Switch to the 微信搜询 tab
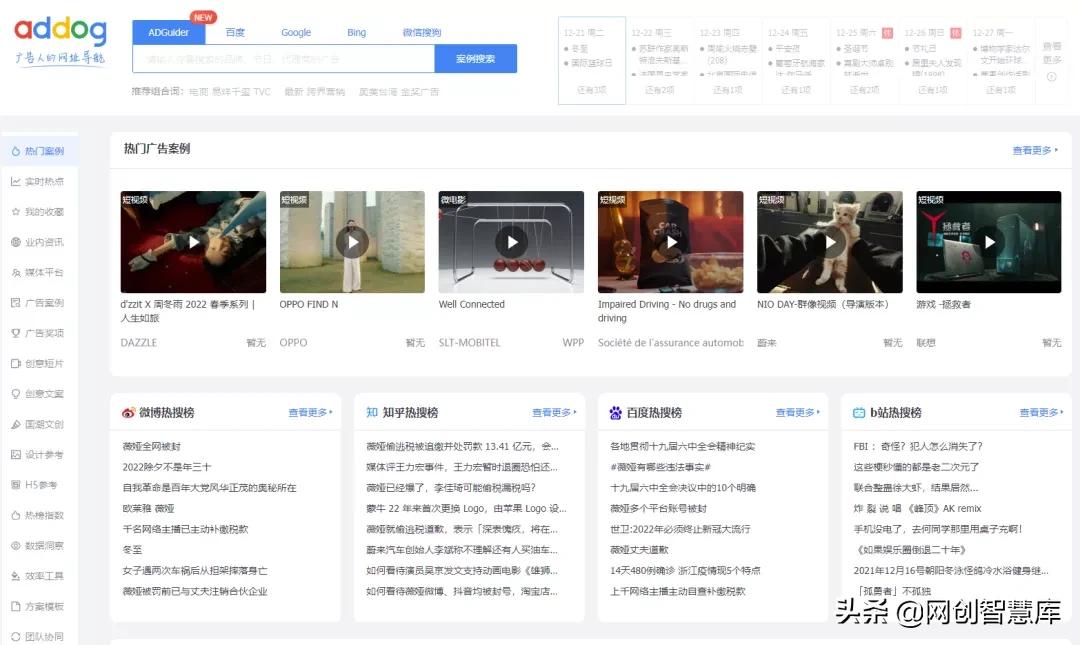 pos(421,31)
